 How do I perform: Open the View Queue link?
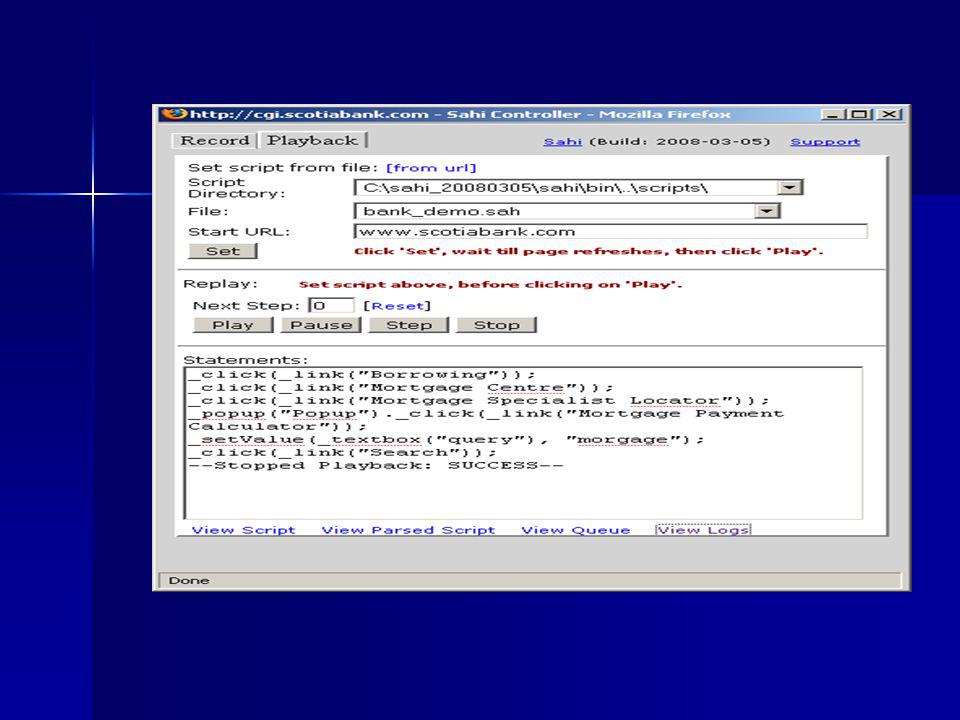tap(576, 530)
